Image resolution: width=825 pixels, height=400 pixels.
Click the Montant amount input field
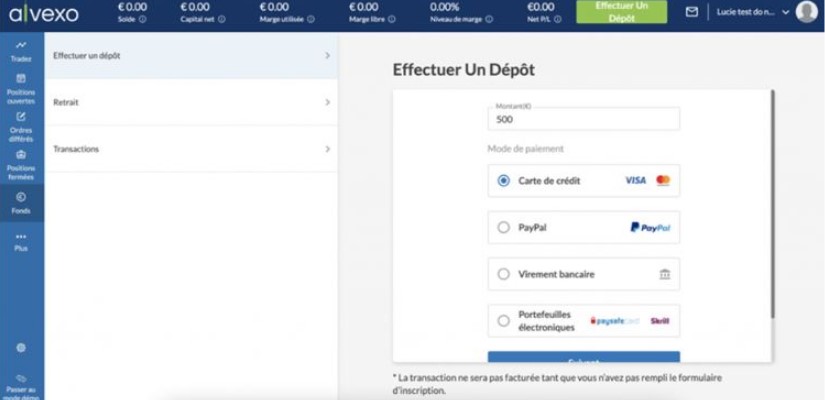click(x=583, y=119)
